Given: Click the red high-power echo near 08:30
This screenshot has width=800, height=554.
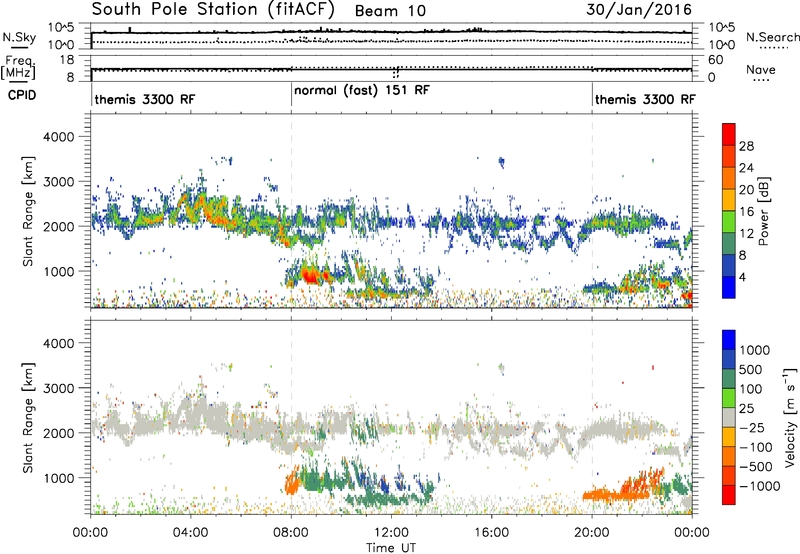Looking at the screenshot, I should click(x=310, y=276).
